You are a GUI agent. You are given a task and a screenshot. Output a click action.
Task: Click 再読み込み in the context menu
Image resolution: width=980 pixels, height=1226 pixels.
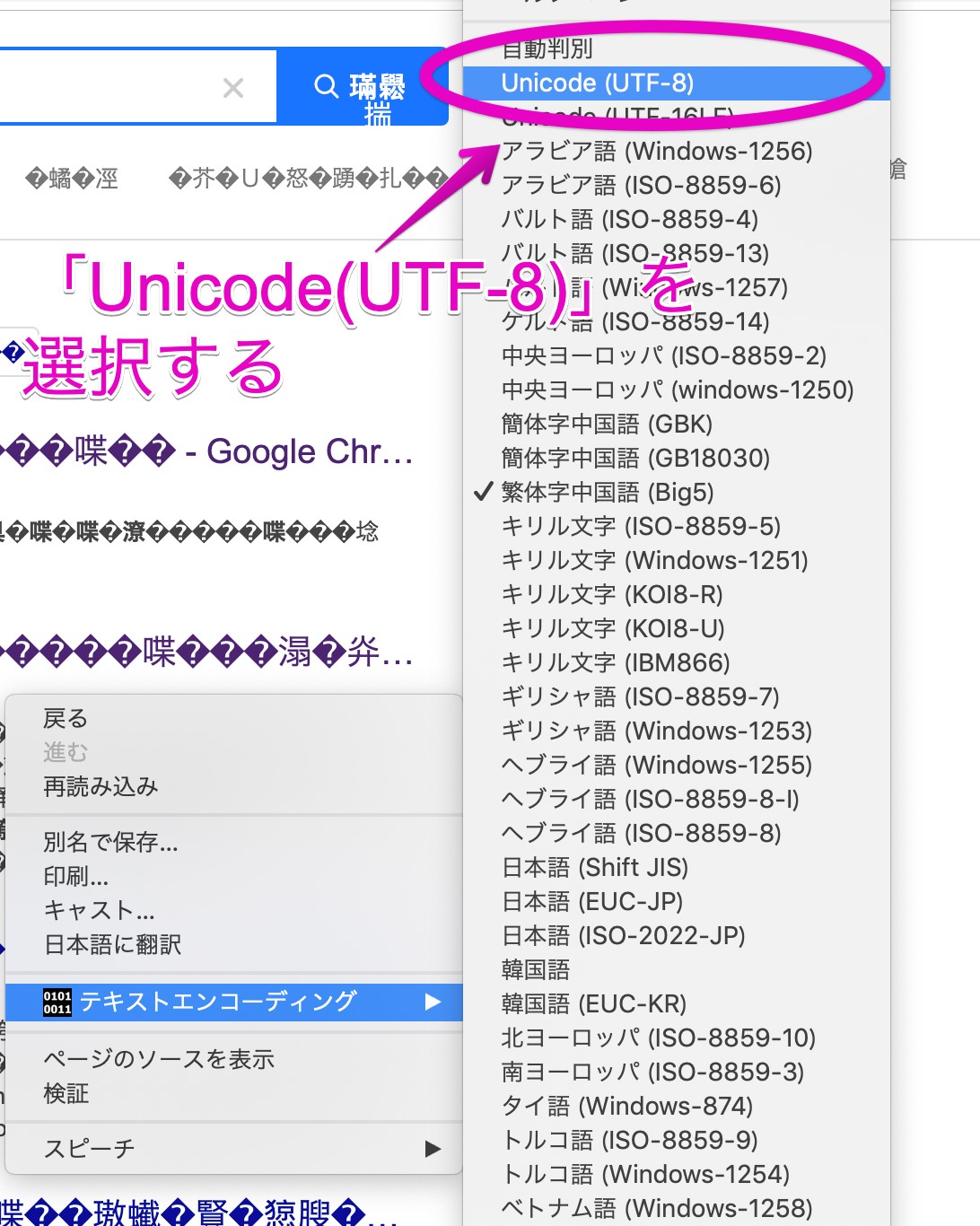101,787
